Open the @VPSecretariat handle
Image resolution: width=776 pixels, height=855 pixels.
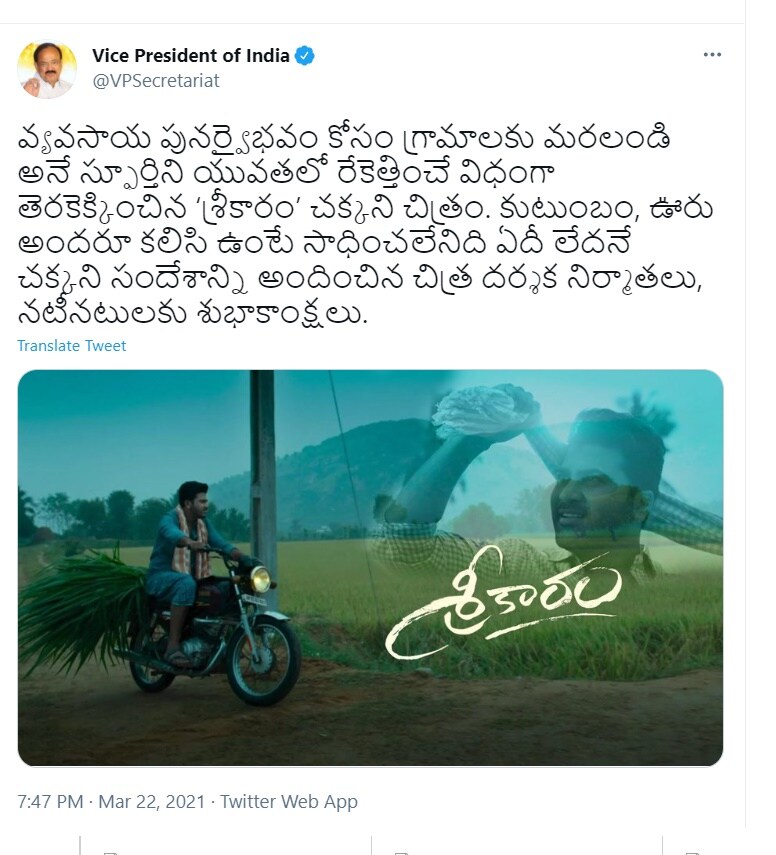156,81
